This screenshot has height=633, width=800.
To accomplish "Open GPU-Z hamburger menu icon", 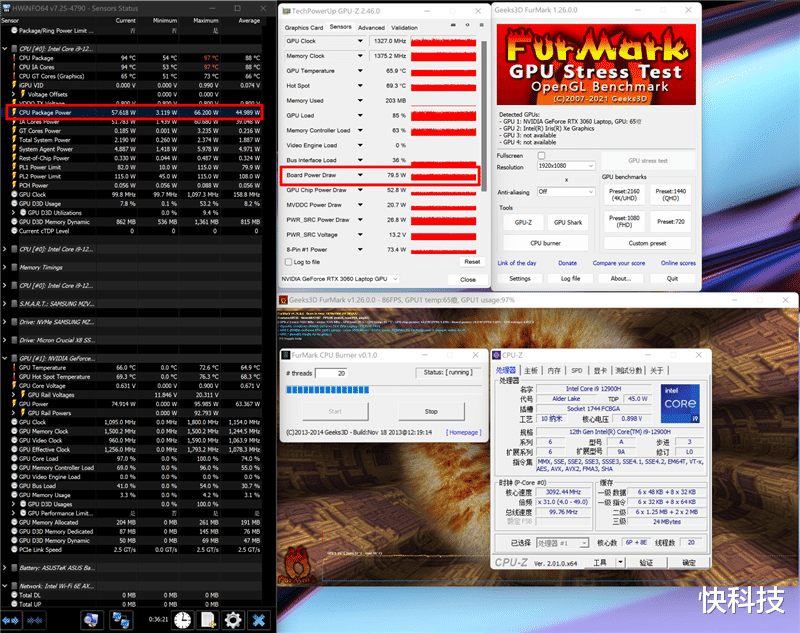I will pyautogui.click(x=481, y=24).
